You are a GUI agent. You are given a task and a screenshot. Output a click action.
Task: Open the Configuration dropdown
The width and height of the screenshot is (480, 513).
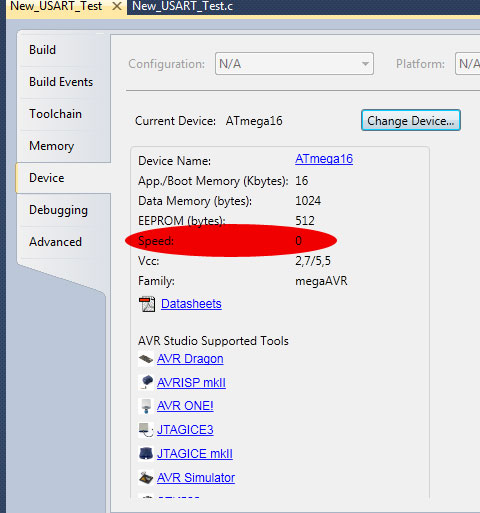pyautogui.click(x=294, y=64)
